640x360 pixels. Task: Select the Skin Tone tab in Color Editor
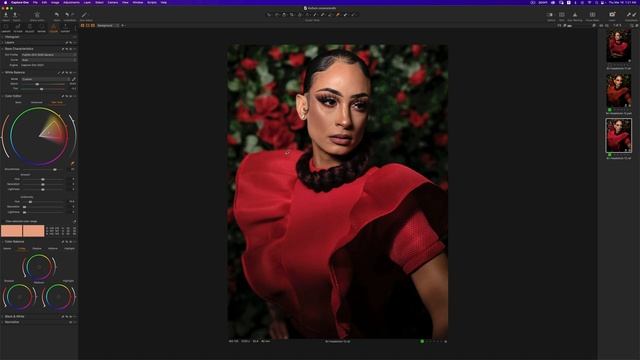(x=57, y=102)
